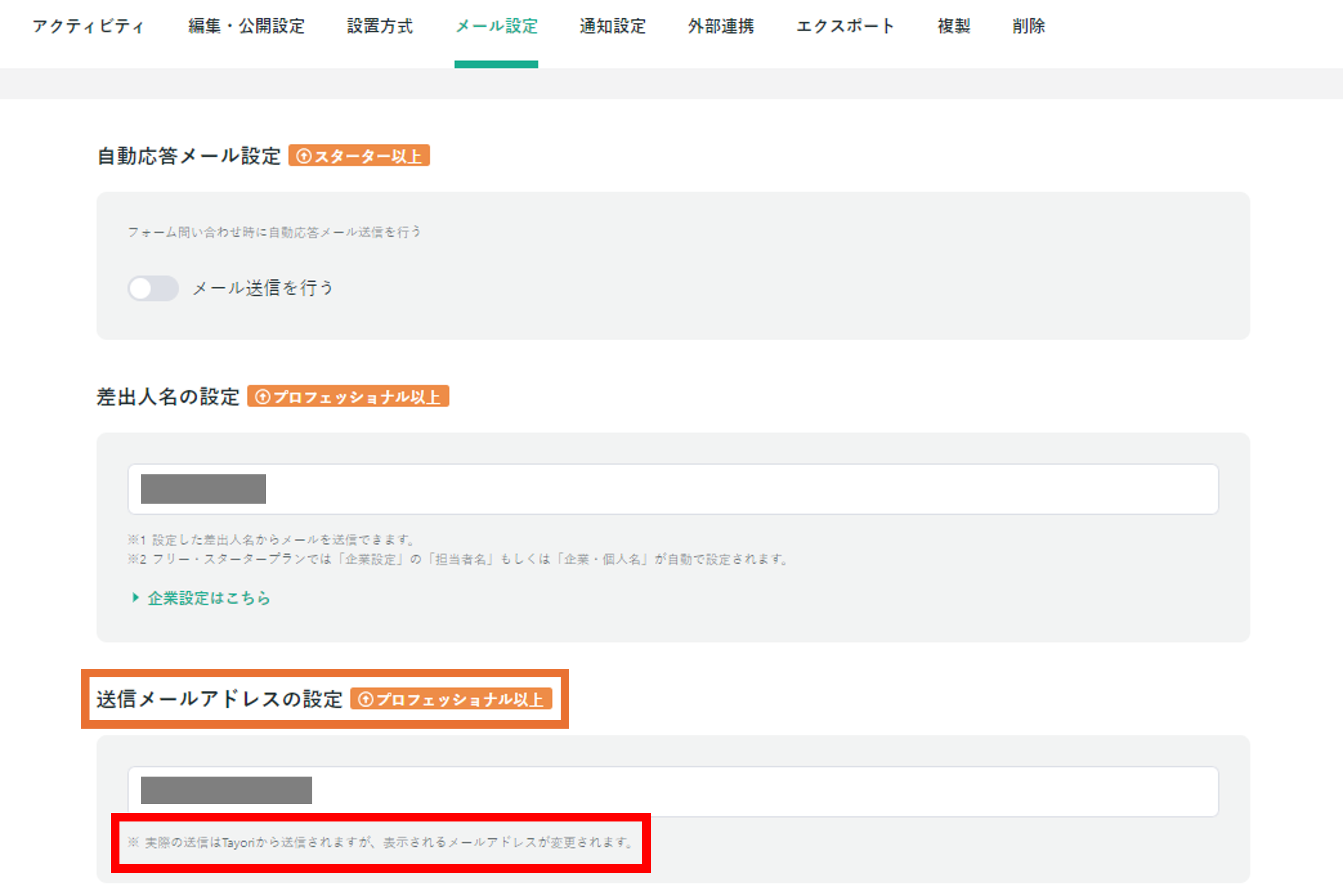Screen dimensions: 1343x896
Task: Click the Tayori sending note text
Action: tap(381, 842)
